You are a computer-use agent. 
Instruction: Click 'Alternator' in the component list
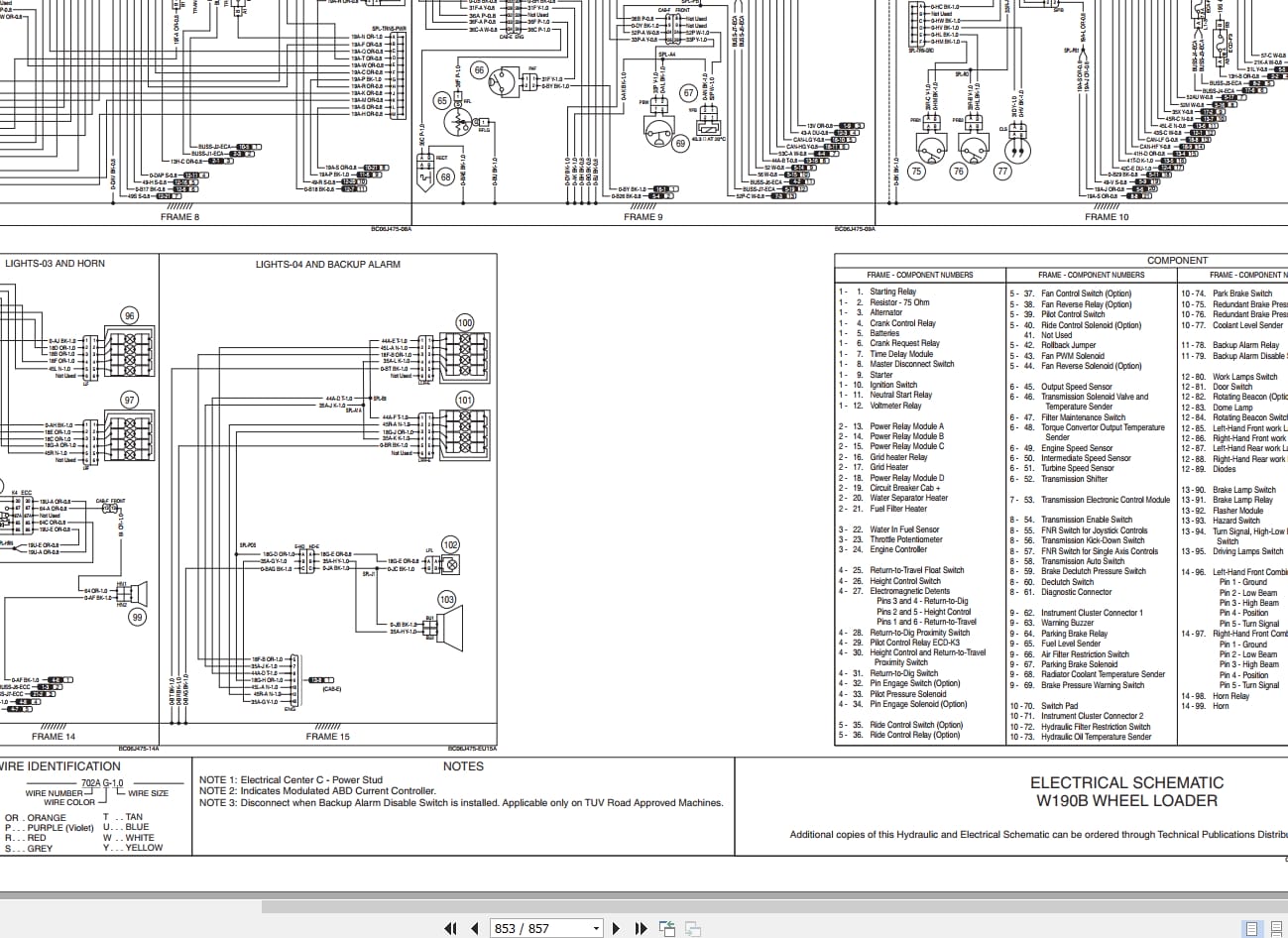(886, 312)
